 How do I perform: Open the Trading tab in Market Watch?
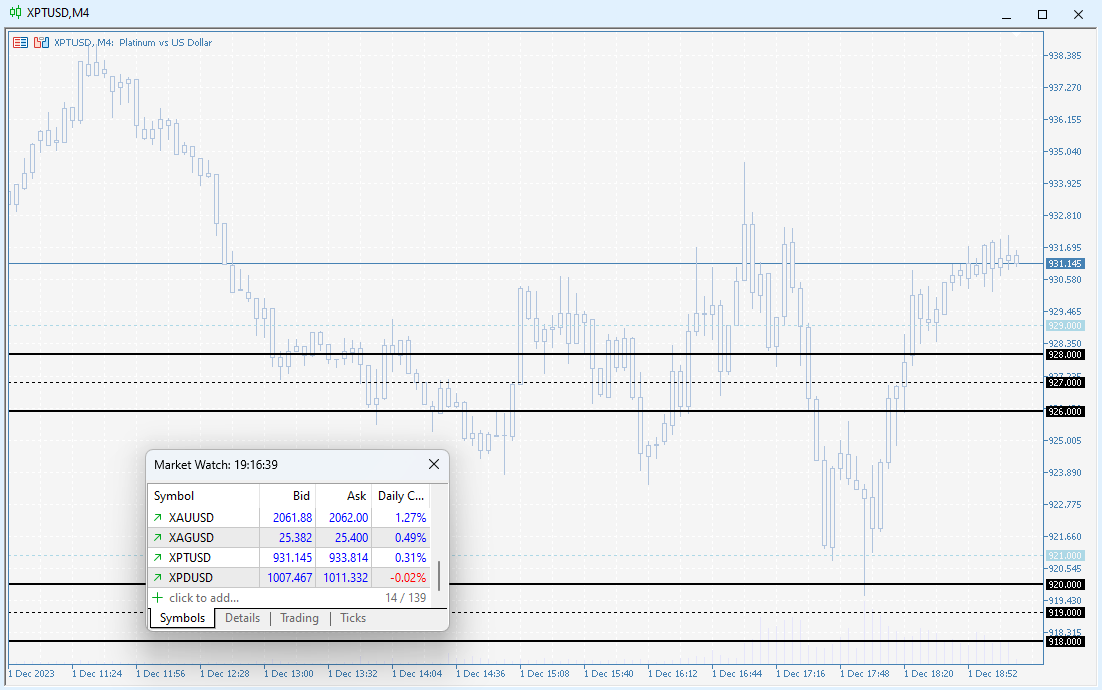299,618
